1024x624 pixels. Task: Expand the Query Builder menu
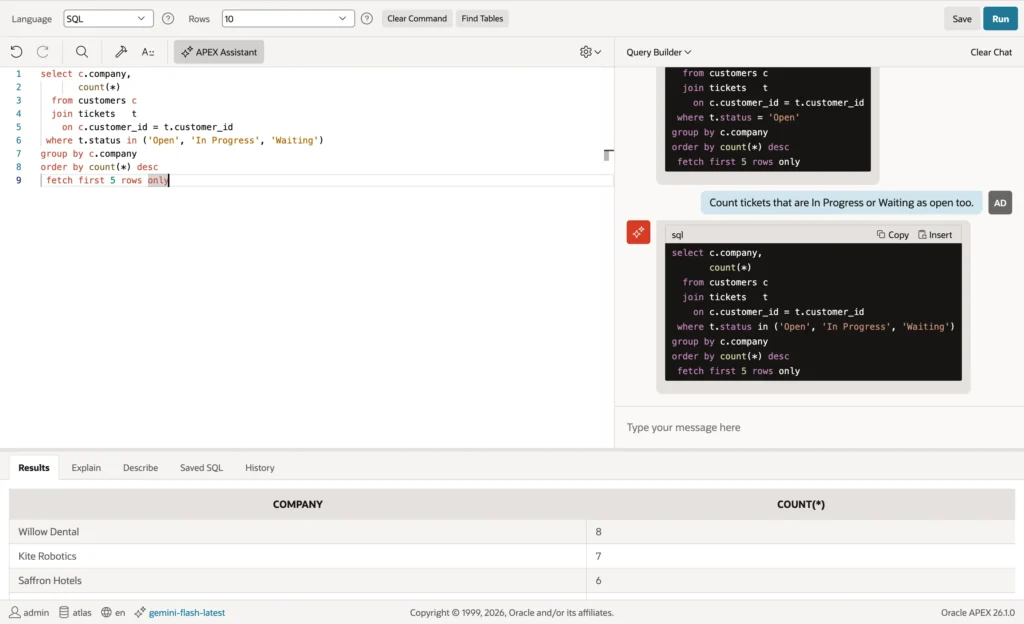(x=658, y=52)
